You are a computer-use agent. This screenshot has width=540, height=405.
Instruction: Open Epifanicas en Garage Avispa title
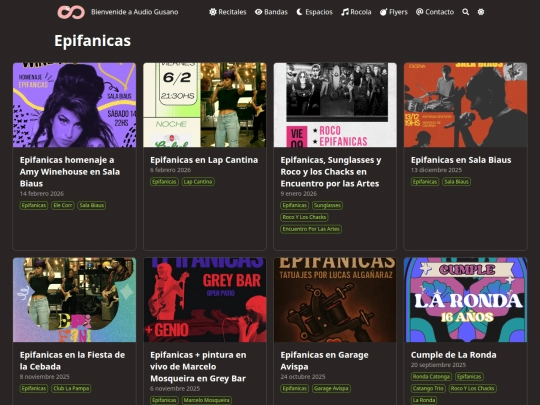[x=324, y=361]
